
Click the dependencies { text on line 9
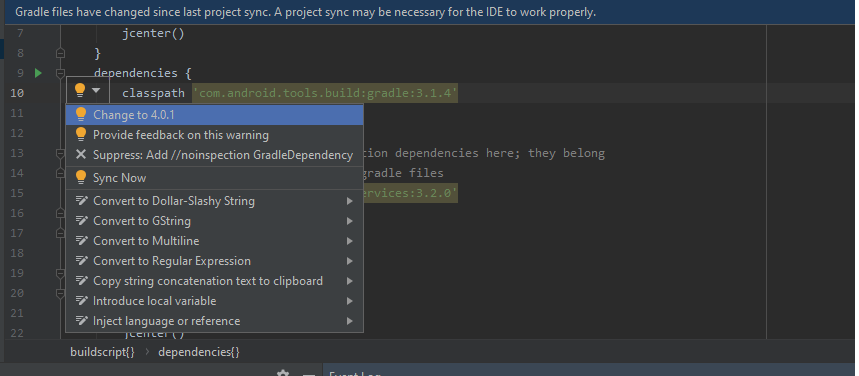click(x=142, y=73)
